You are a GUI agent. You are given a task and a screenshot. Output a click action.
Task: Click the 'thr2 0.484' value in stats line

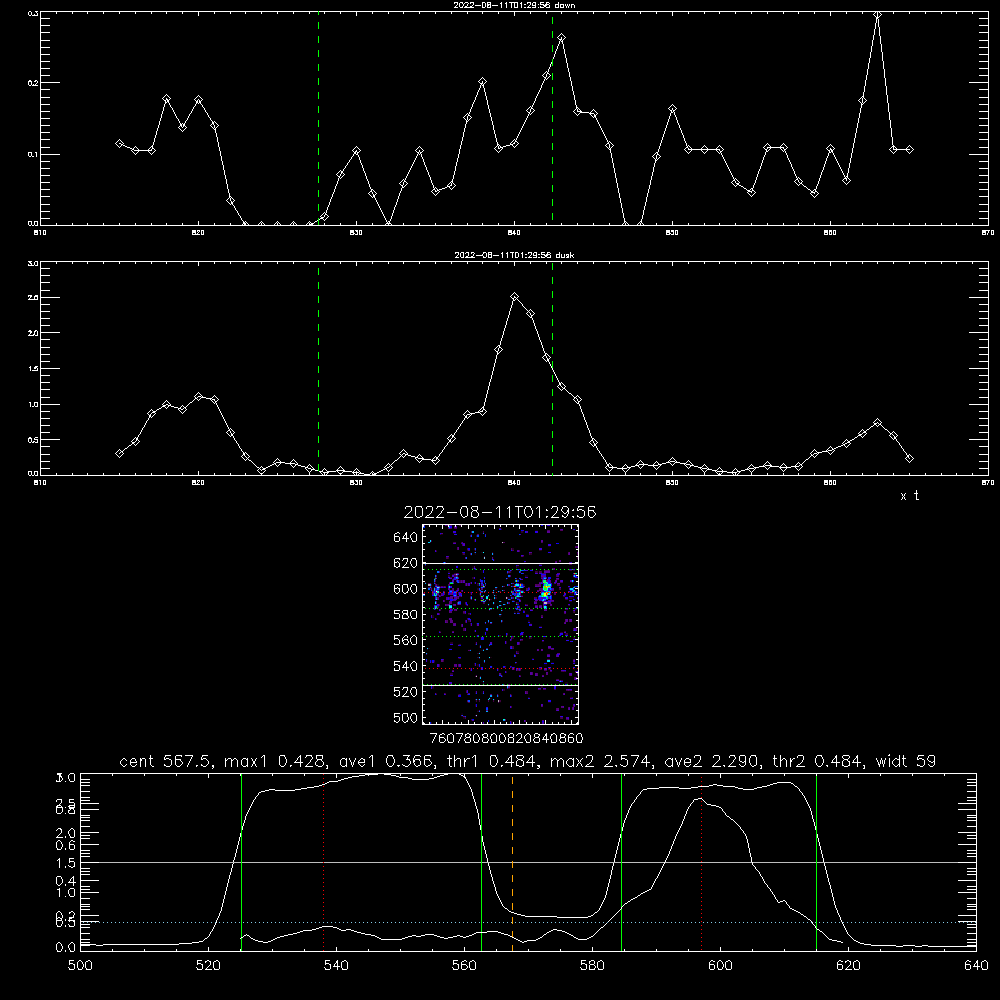pyautogui.click(x=815, y=761)
